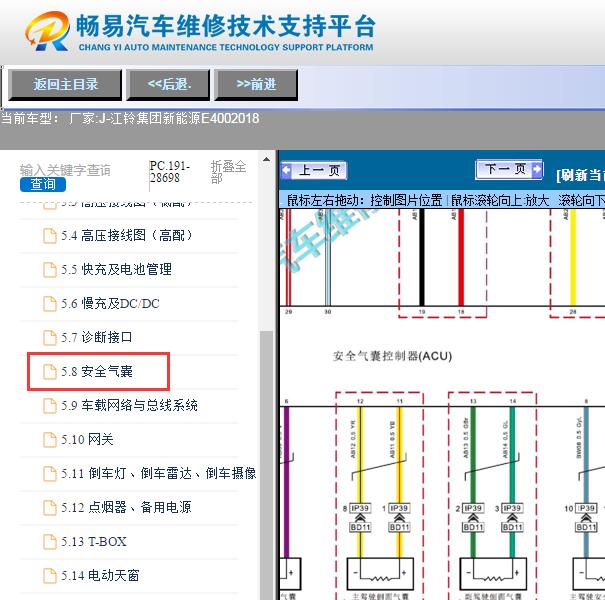
Task: Click the 刷新当前 refresh link
Action: click(580, 176)
